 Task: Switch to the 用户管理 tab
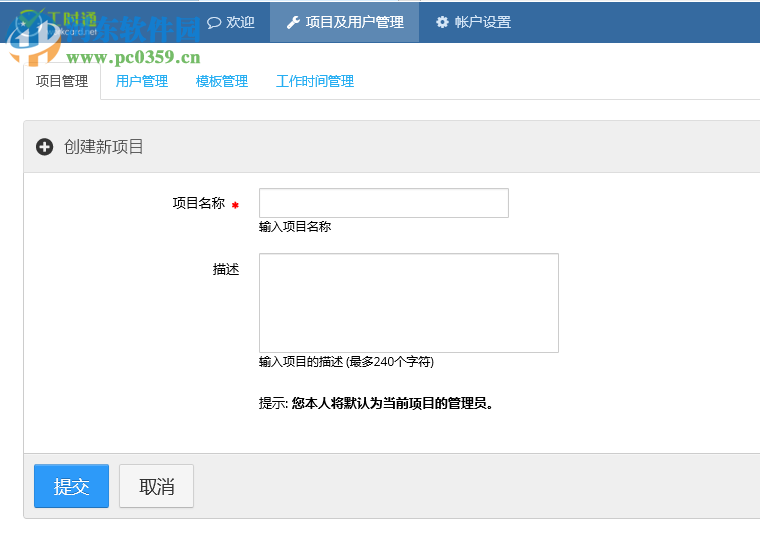[x=142, y=81]
